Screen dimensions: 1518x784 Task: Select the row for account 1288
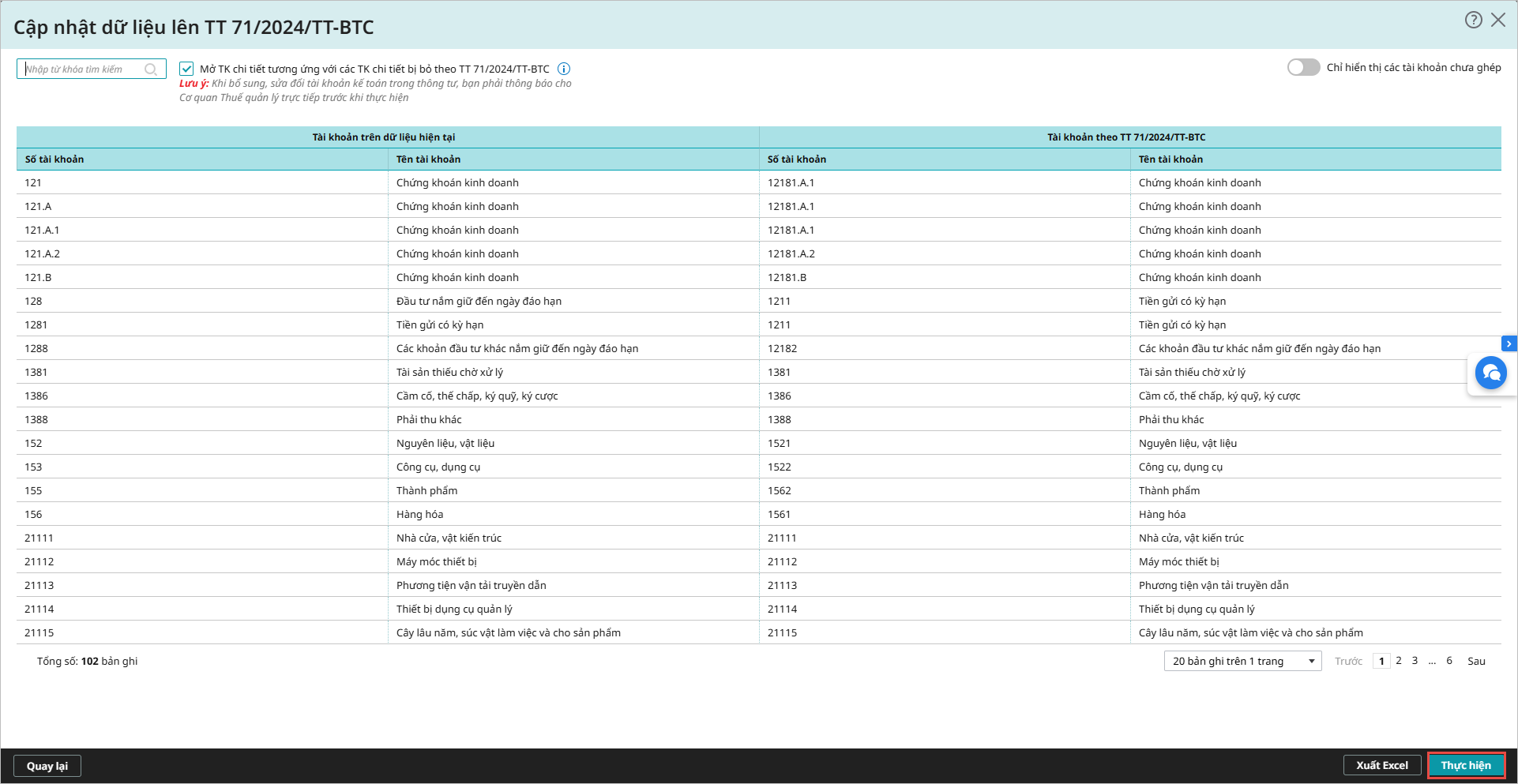(x=36, y=348)
